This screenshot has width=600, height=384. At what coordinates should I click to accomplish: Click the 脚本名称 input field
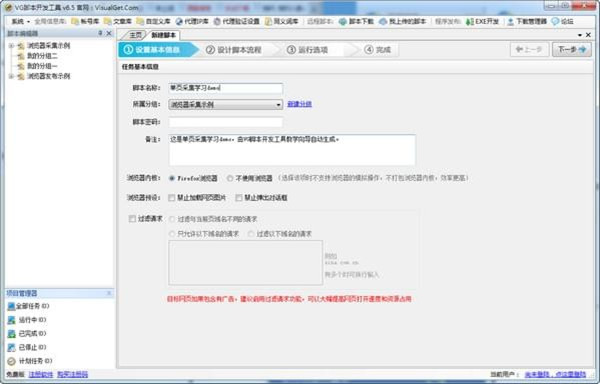(x=226, y=88)
